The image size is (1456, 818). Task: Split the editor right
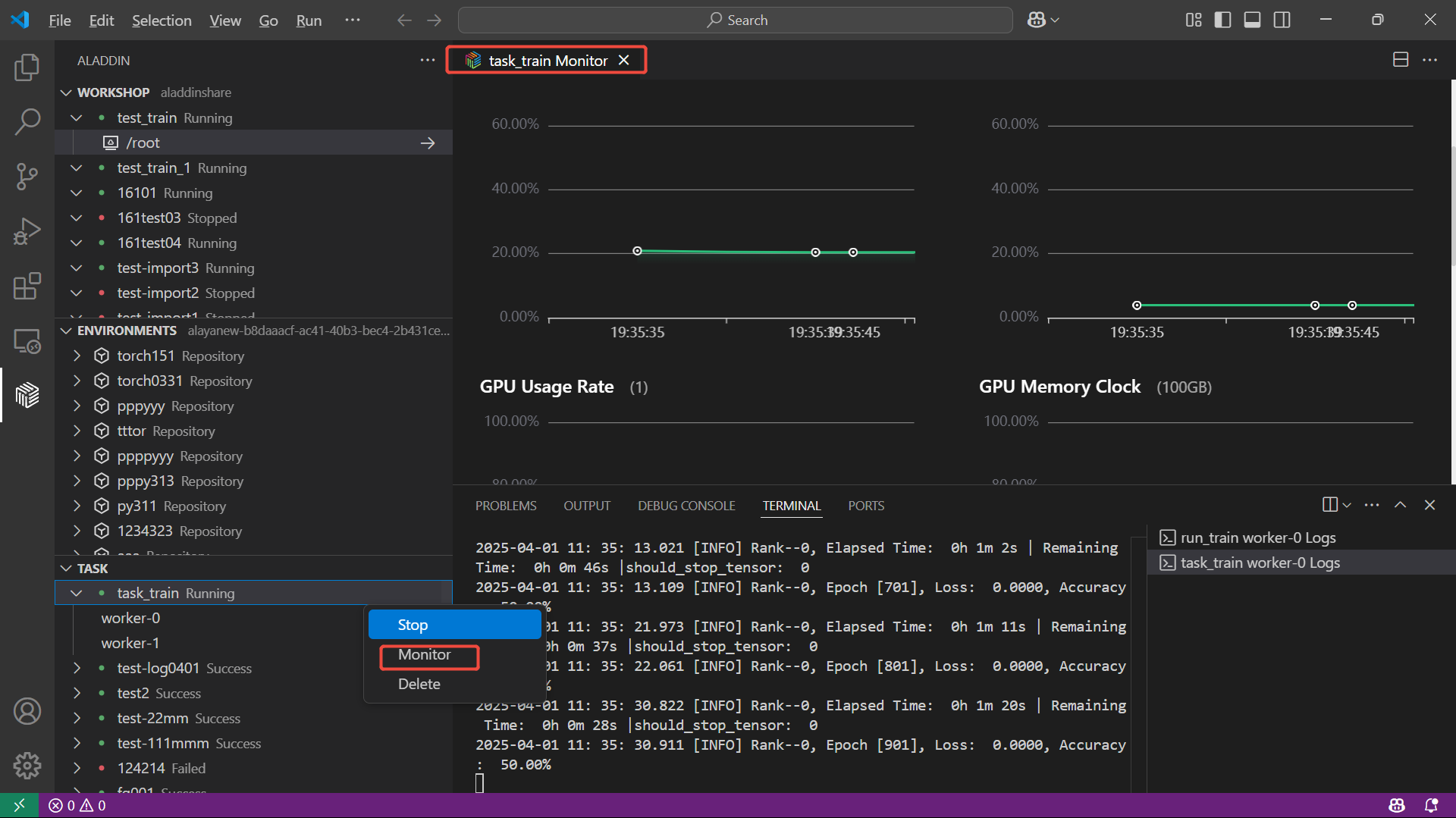(1401, 60)
